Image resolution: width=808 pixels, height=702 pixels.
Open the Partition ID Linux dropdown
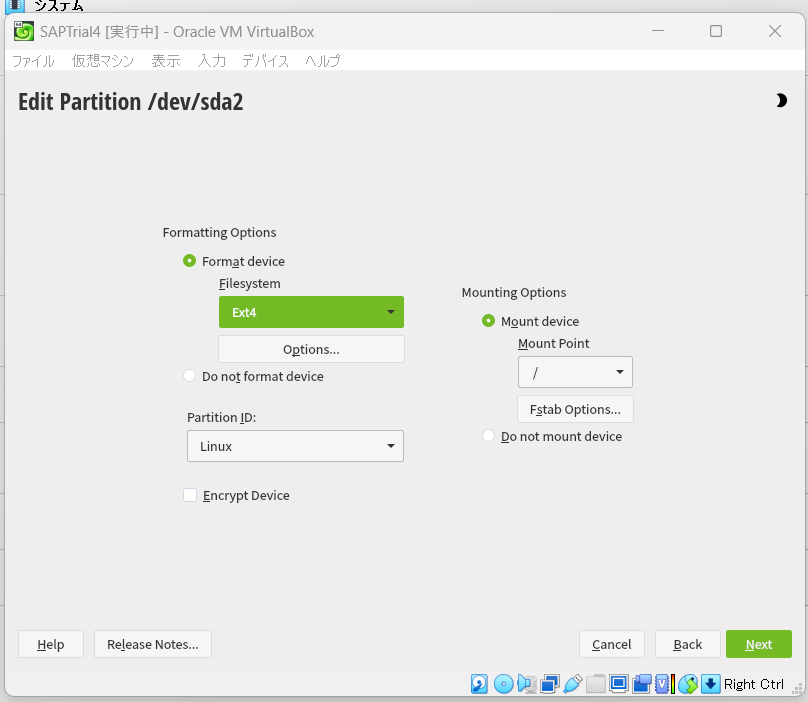pyautogui.click(x=295, y=446)
